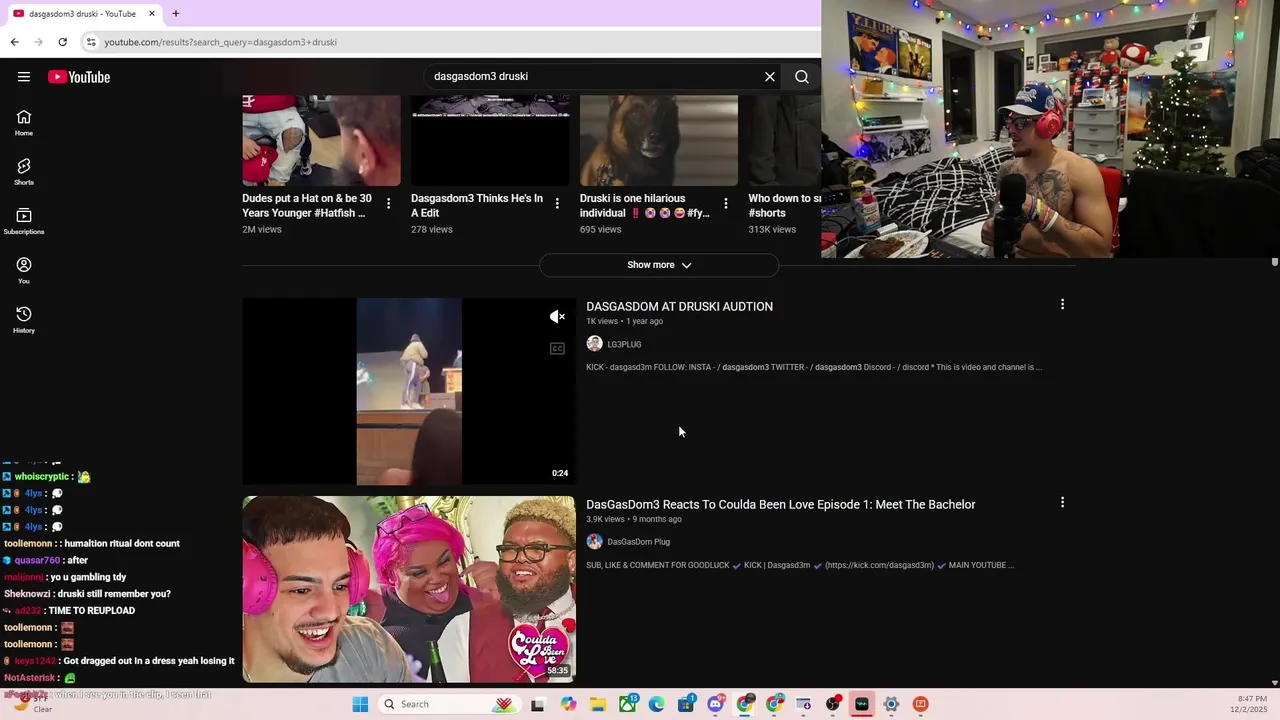This screenshot has height=720, width=1280.
Task: Open Subscriptions from the sidebar
Action: click(x=24, y=221)
